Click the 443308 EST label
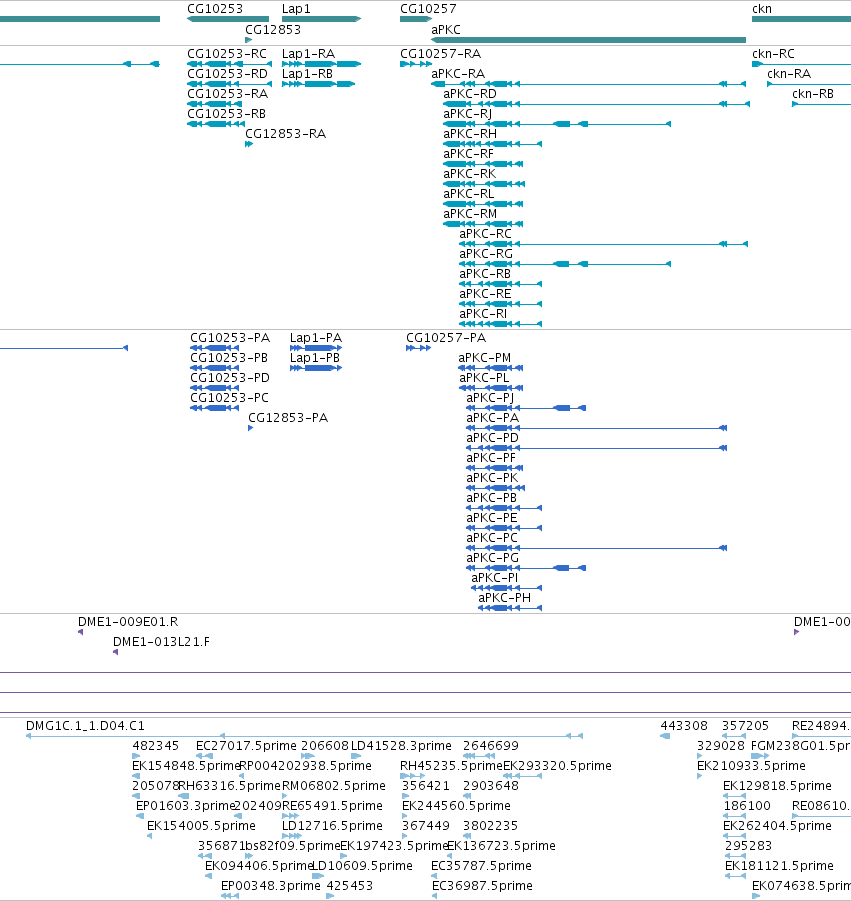The image size is (851, 901). click(x=684, y=726)
